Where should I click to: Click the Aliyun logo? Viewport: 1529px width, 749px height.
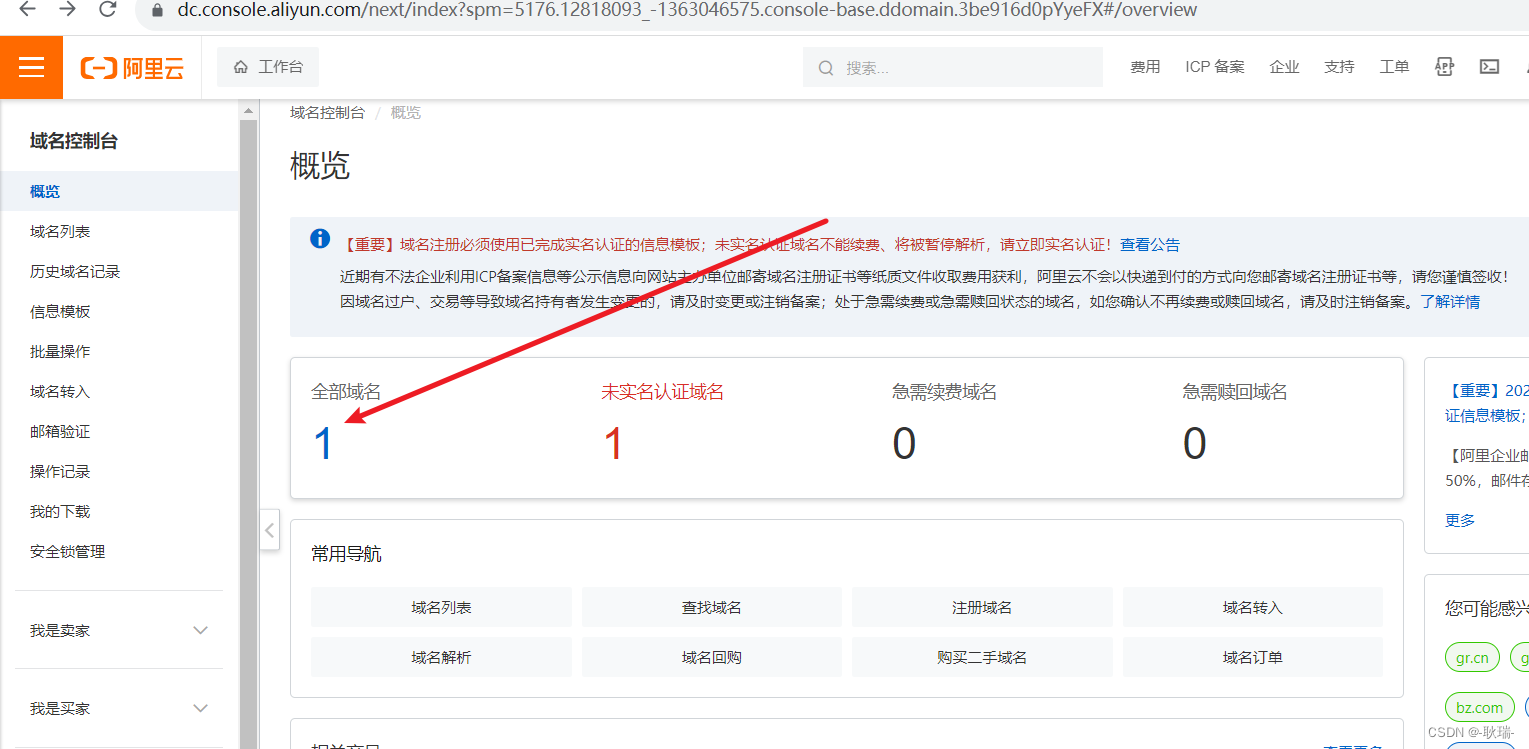pyautogui.click(x=132, y=68)
